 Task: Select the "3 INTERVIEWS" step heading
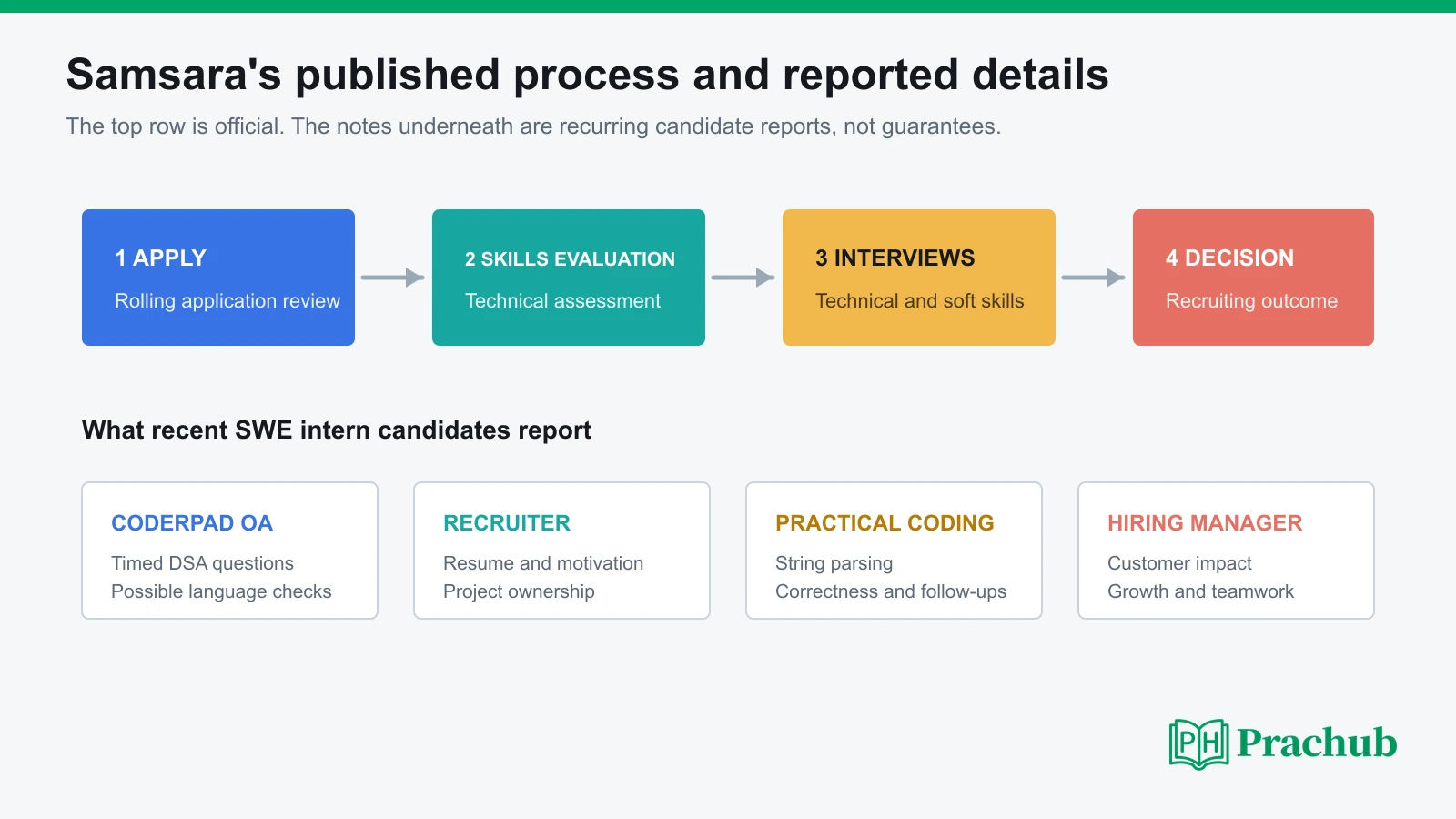(x=895, y=258)
